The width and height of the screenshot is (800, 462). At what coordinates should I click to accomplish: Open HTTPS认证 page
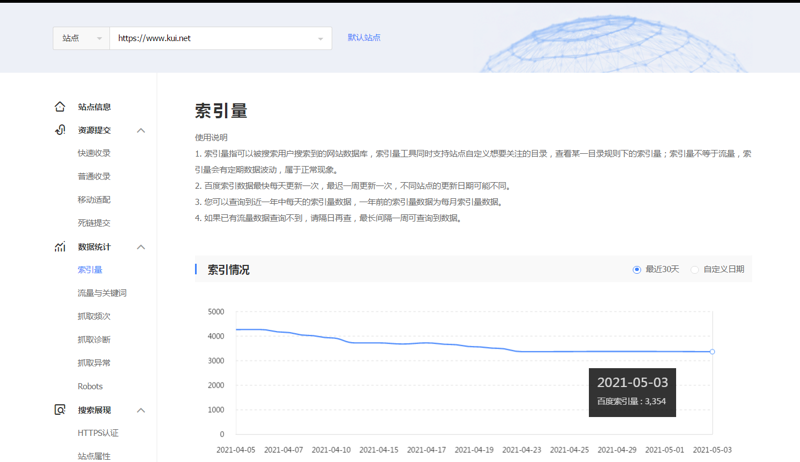pos(98,433)
